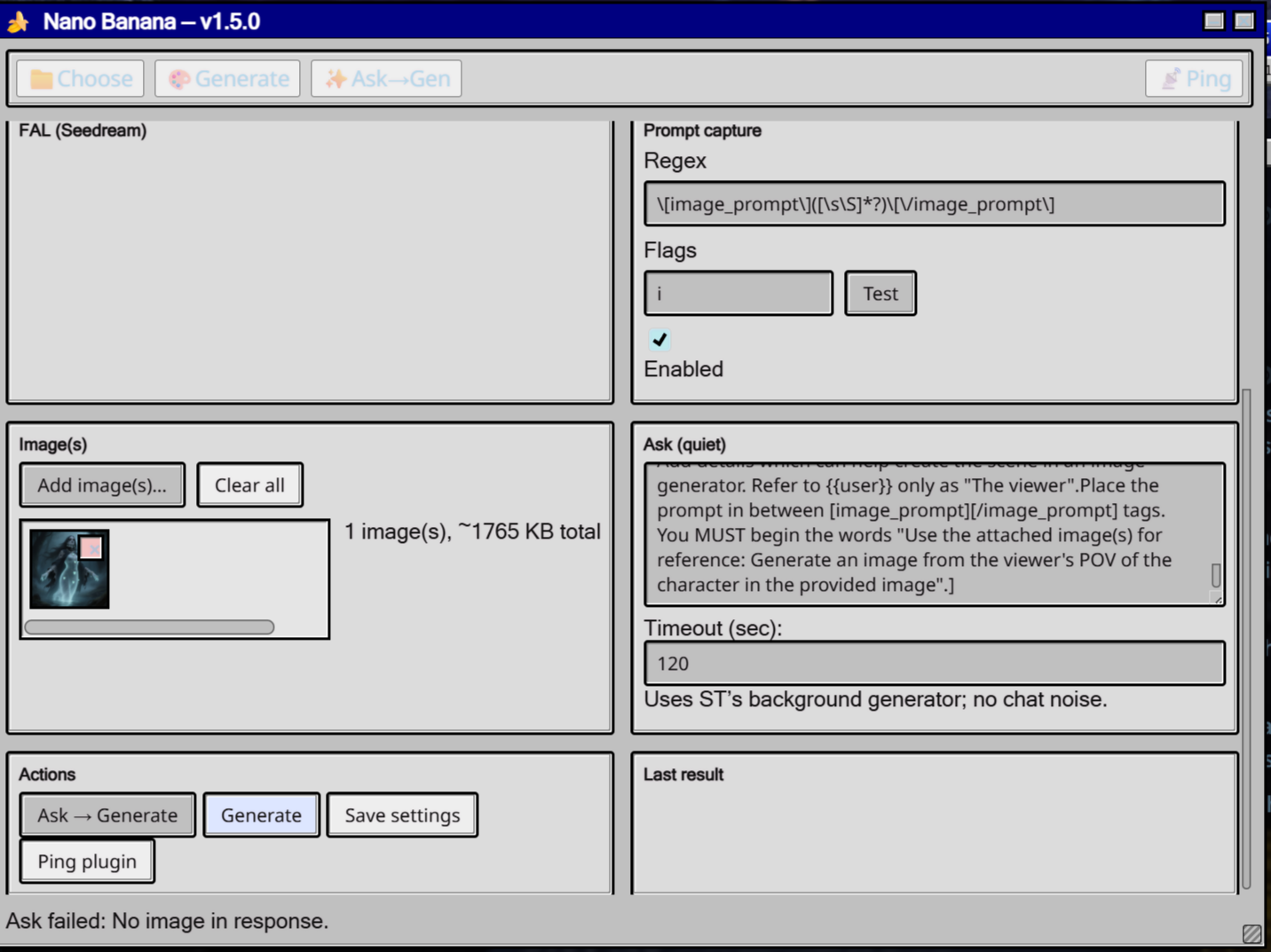
Task: Click the Generate button in the Actions panel
Action: [261, 815]
